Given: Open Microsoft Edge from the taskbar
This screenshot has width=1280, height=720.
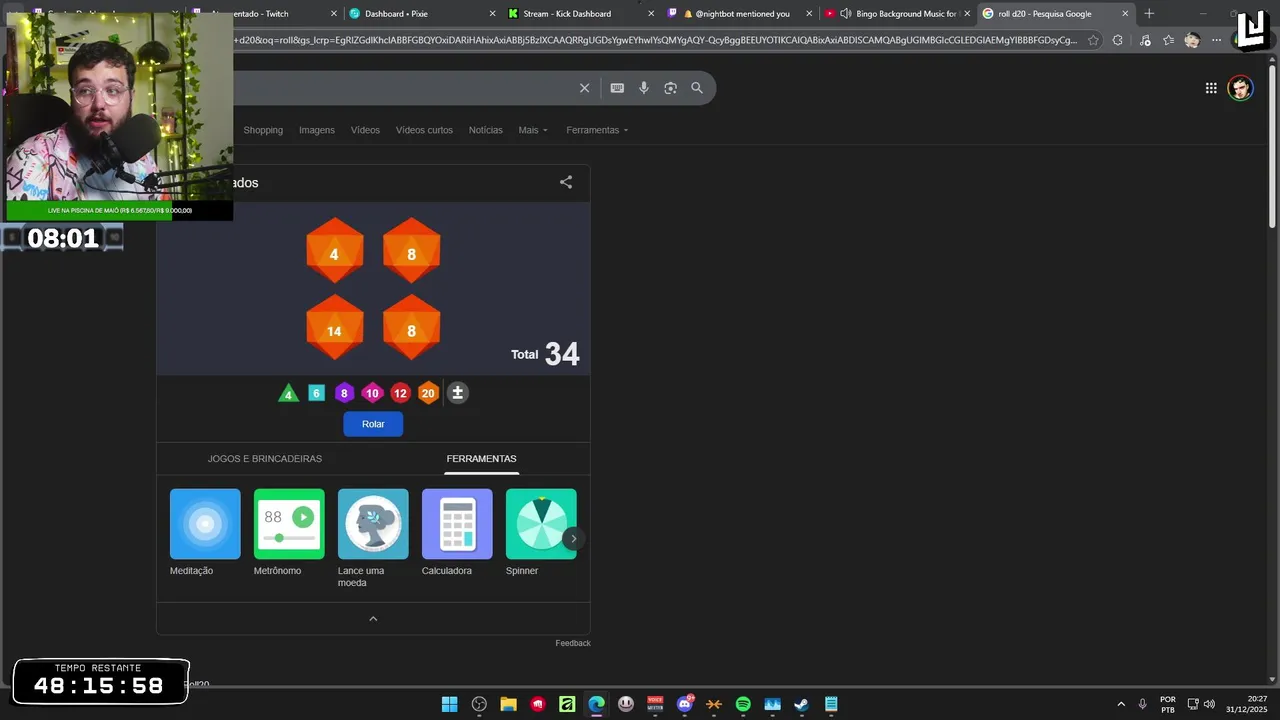Looking at the screenshot, I should coord(597,704).
